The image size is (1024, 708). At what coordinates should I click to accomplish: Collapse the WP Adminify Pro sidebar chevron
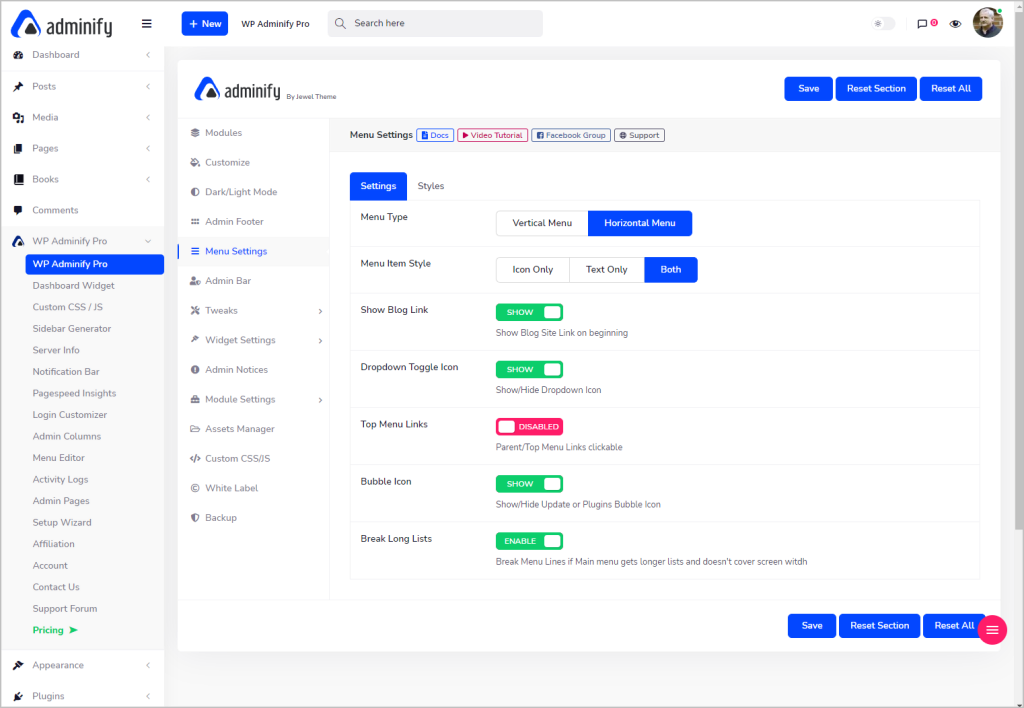pos(148,241)
